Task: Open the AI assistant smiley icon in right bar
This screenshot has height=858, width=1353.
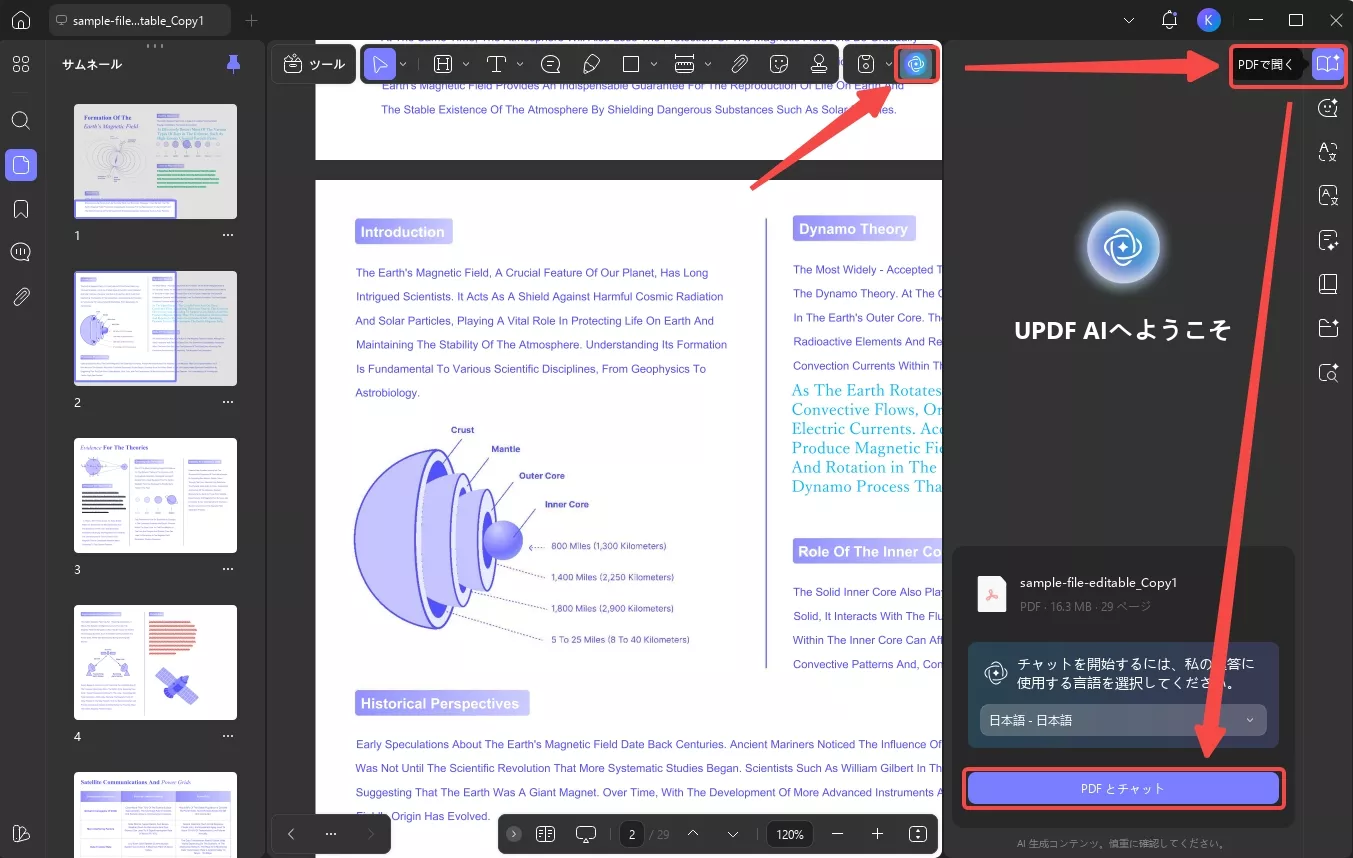Action: pos(1328,108)
